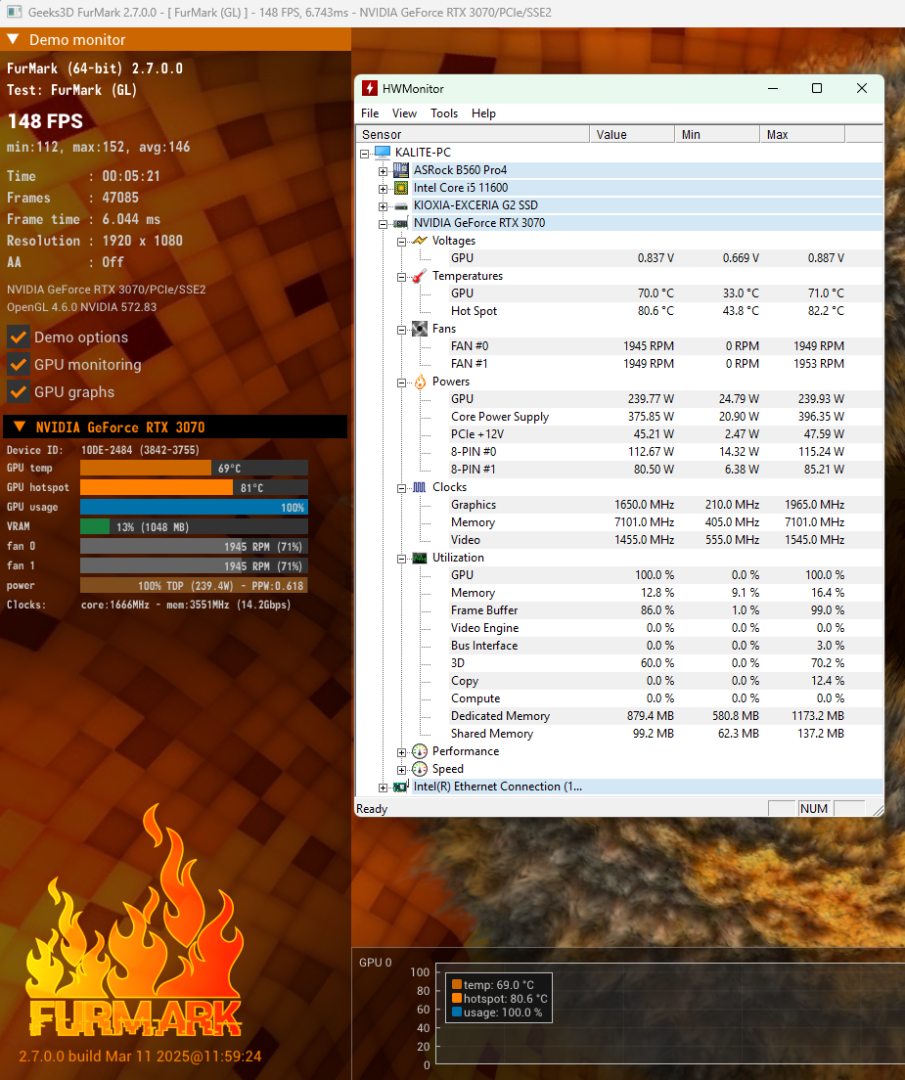Image resolution: width=905 pixels, height=1080 pixels.
Task: Click the VRAM 13% usage bar
Action: 194,526
